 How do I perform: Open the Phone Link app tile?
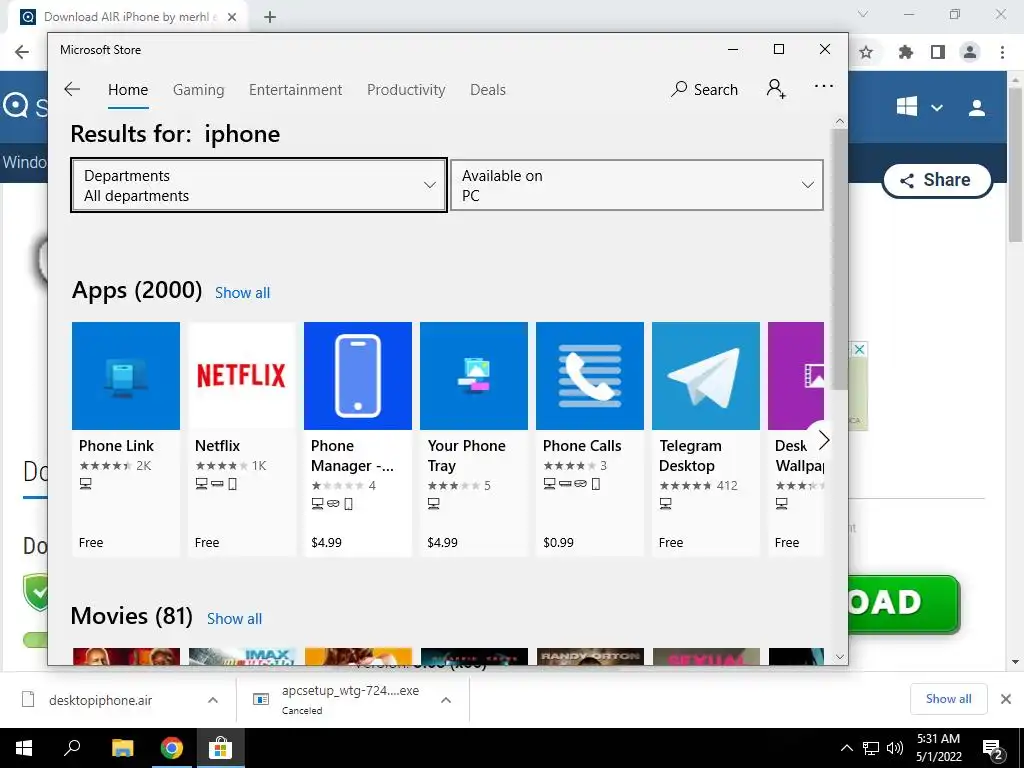coord(125,438)
